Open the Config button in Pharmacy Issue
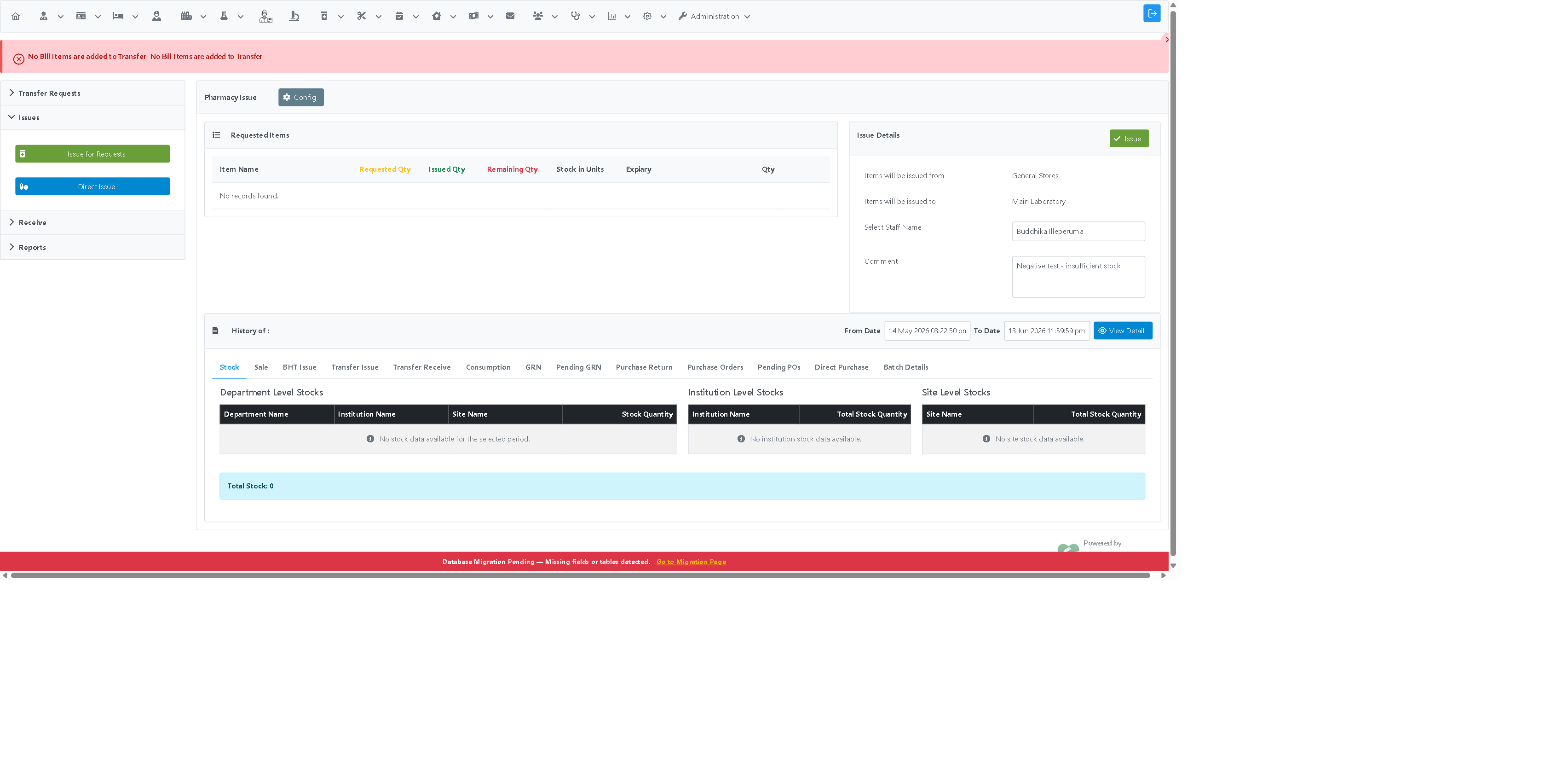The image size is (1568, 766). (301, 98)
